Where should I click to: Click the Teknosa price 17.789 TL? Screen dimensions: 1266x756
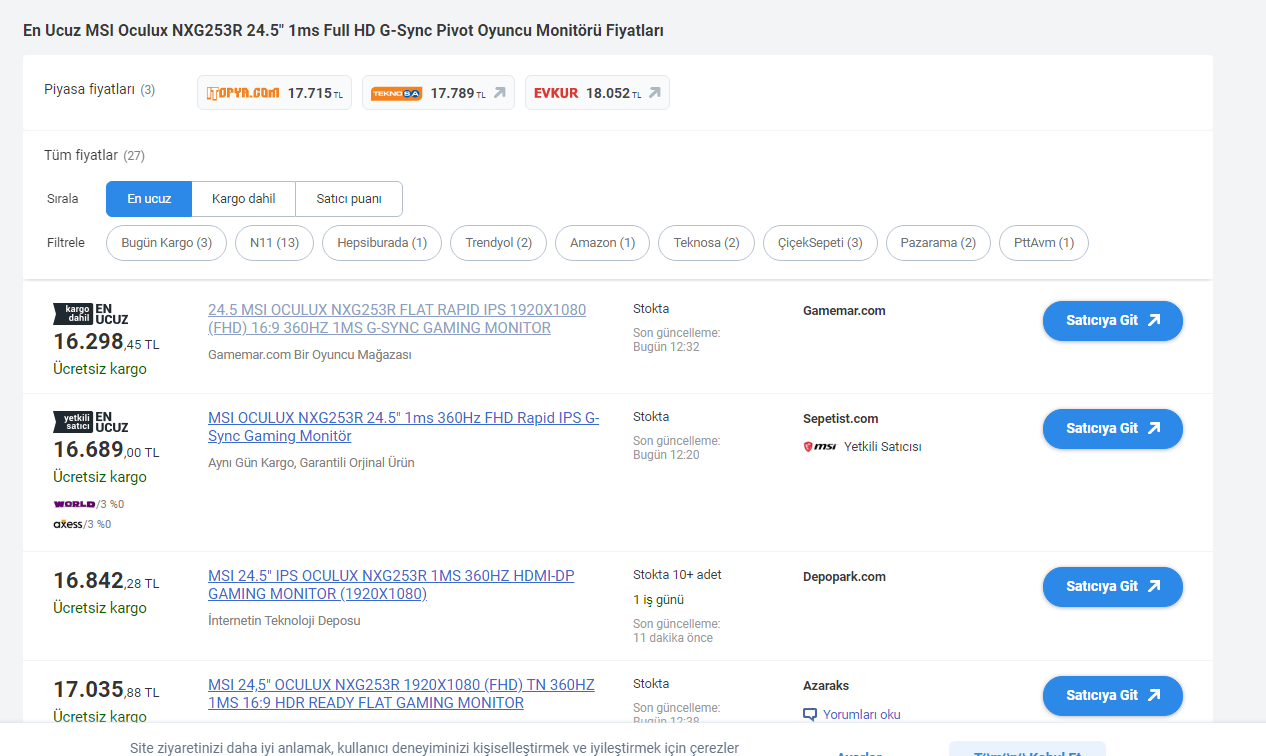coord(458,93)
